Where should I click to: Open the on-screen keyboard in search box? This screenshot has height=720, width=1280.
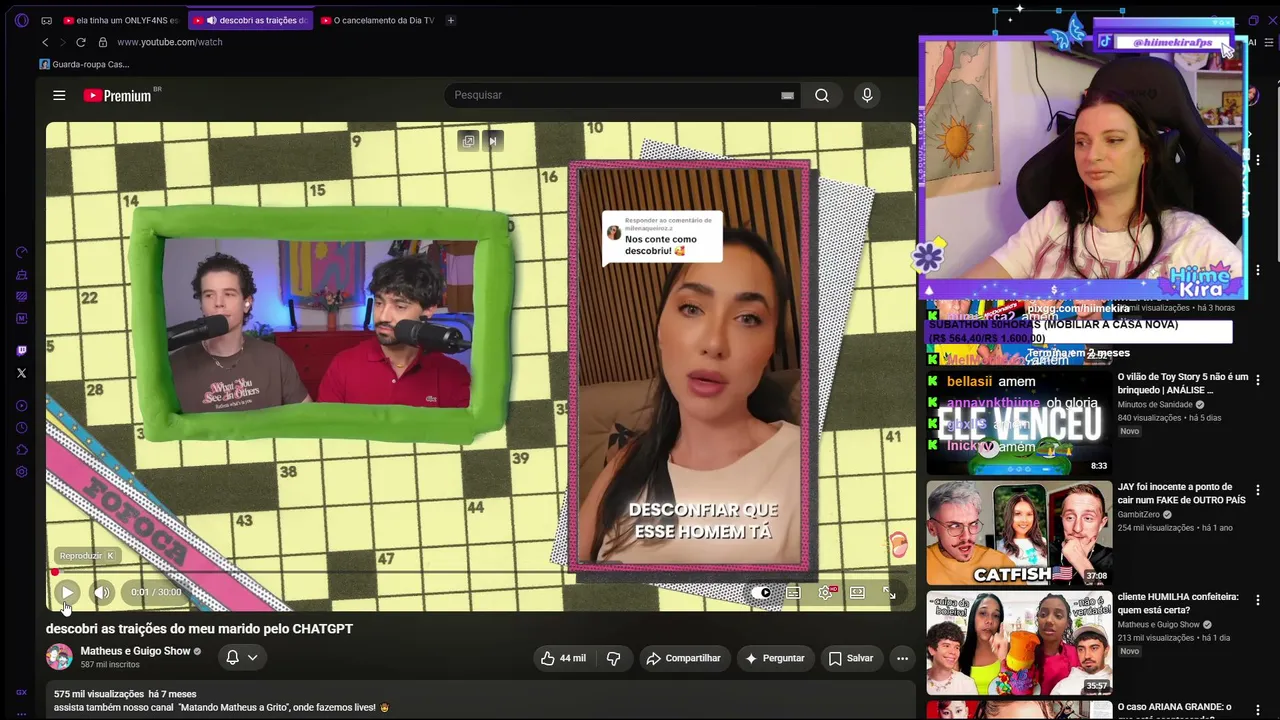click(787, 95)
